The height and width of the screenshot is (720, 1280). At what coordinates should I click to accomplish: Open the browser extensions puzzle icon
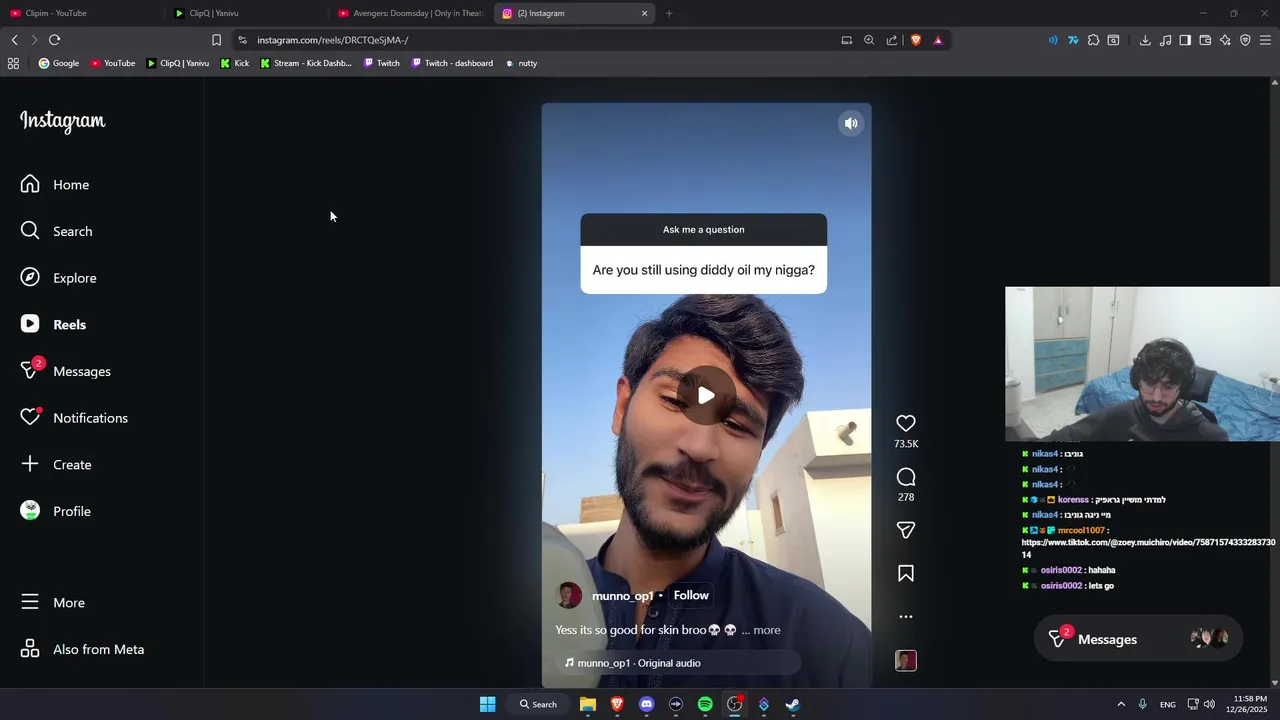(x=1093, y=40)
